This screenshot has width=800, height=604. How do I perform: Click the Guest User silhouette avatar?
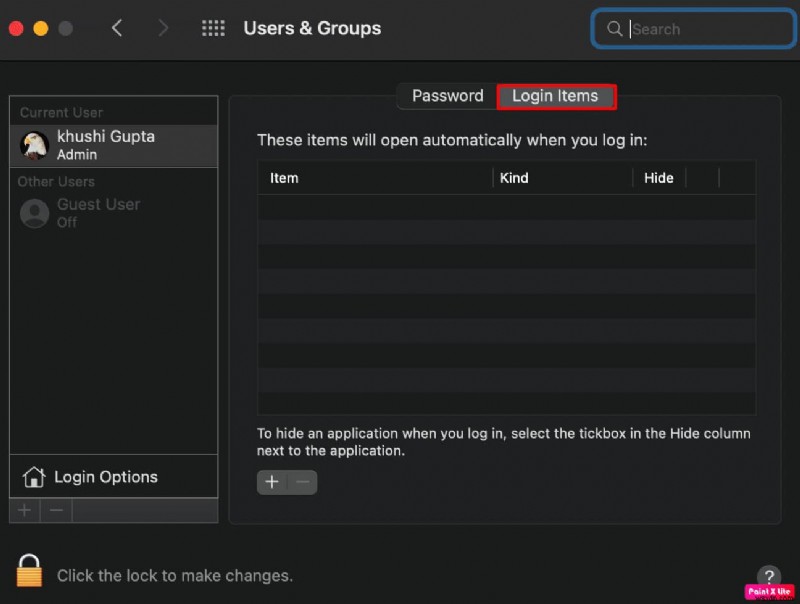click(x=34, y=213)
